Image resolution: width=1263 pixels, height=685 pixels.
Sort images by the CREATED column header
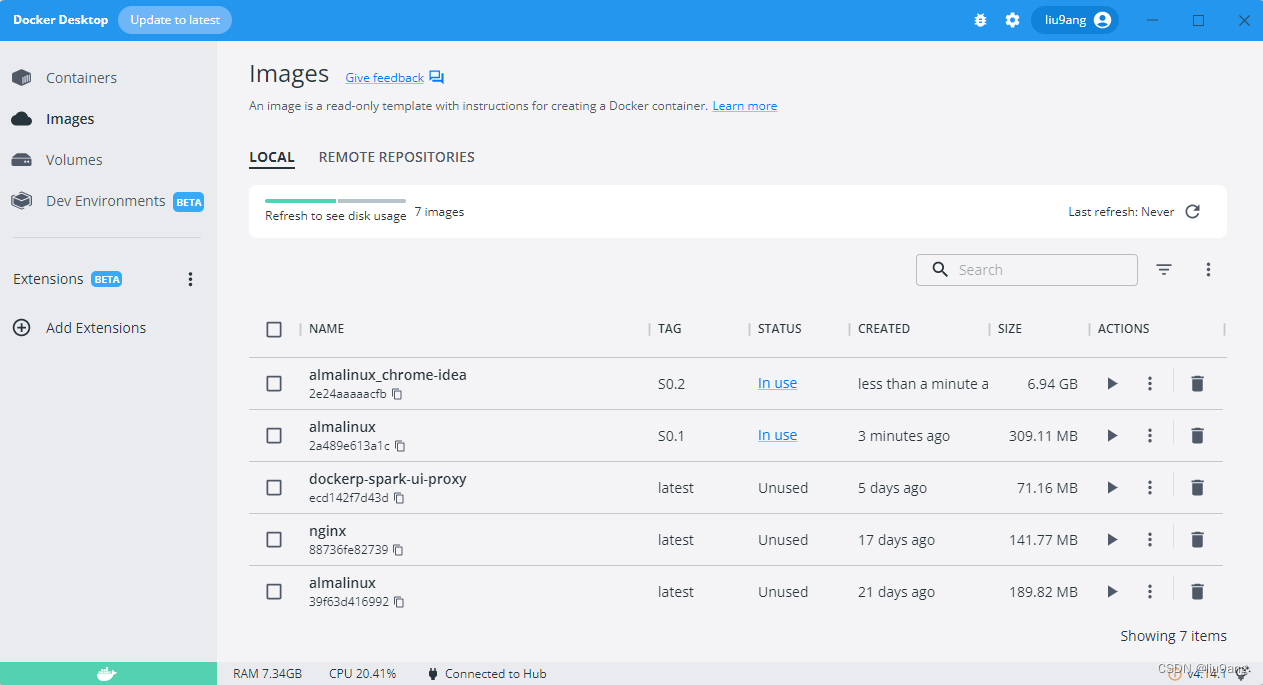[x=884, y=329]
